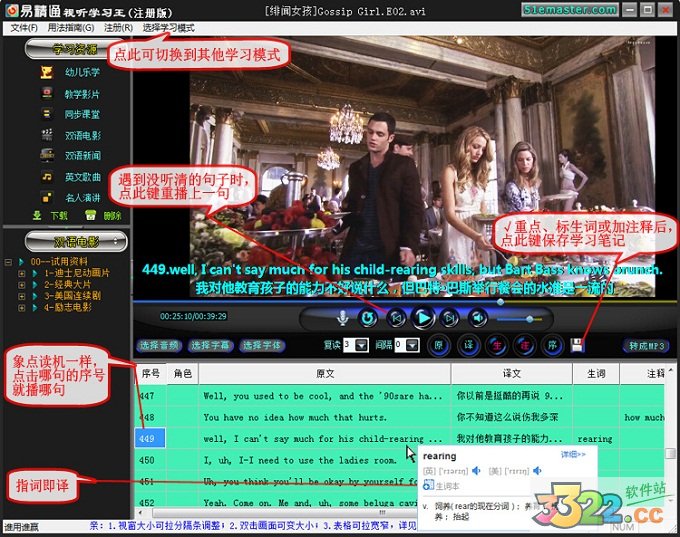
Task: Select the highlighted sentence number 449
Action: tap(150, 438)
